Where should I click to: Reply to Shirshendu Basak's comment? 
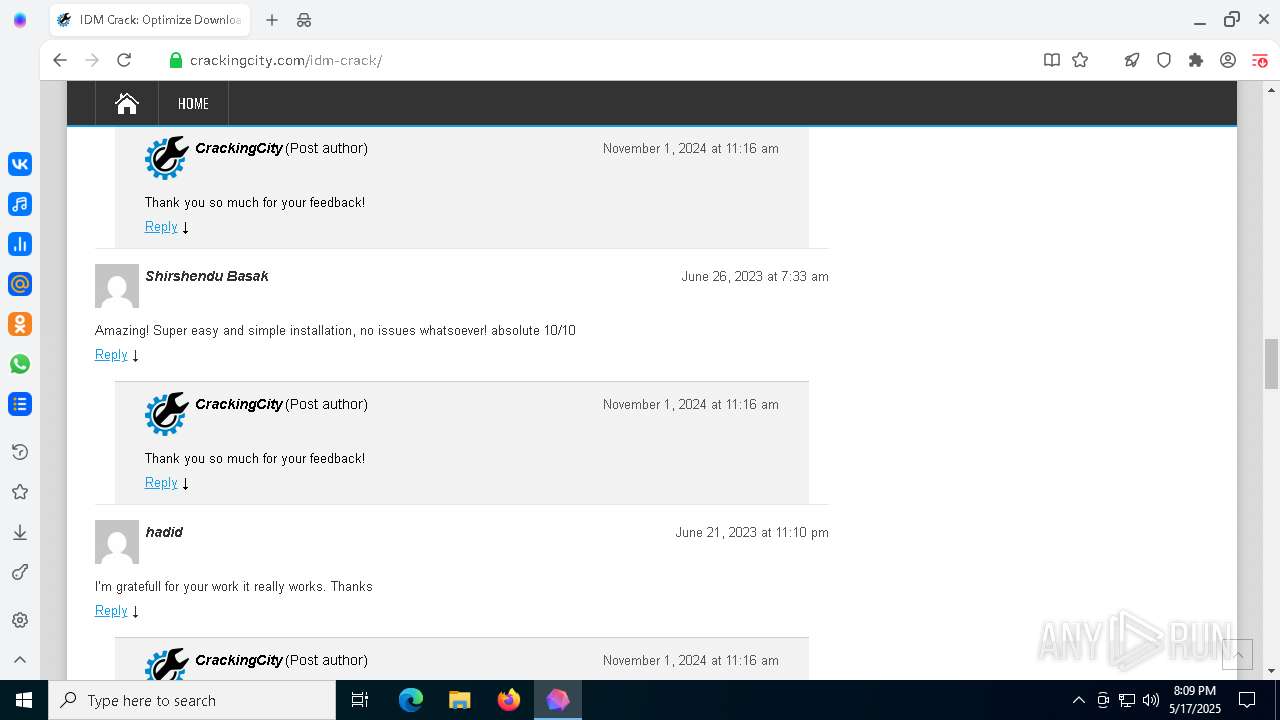point(111,355)
